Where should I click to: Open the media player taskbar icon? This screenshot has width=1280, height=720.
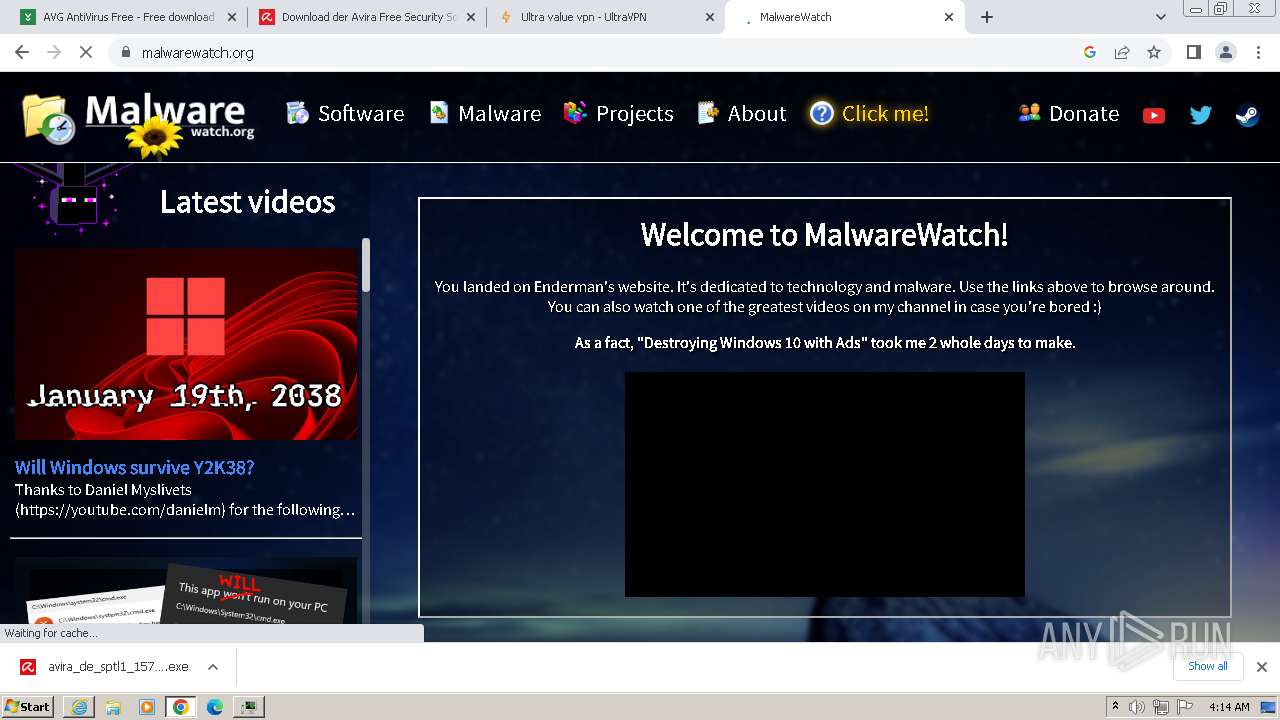point(147,707)
